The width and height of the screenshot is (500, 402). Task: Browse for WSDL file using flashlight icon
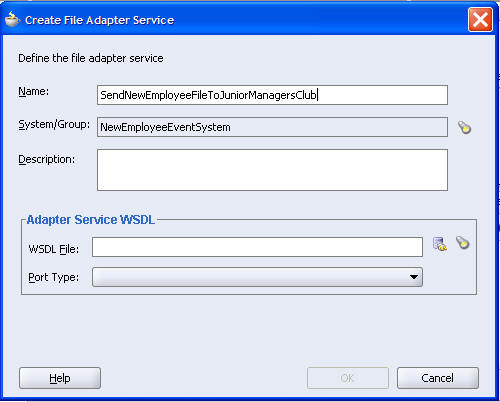463,242
